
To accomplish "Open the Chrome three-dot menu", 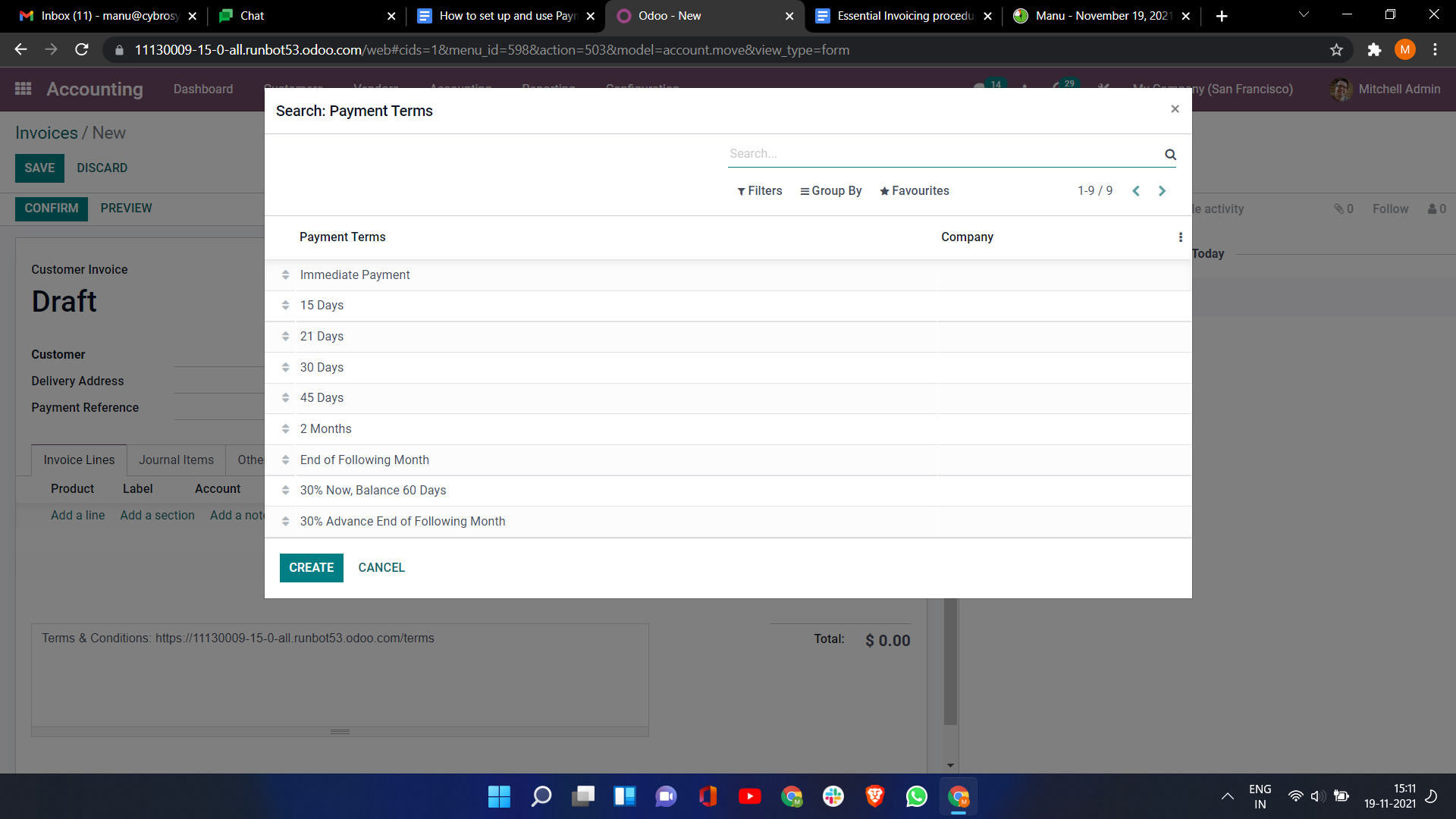I will 1435,50.
